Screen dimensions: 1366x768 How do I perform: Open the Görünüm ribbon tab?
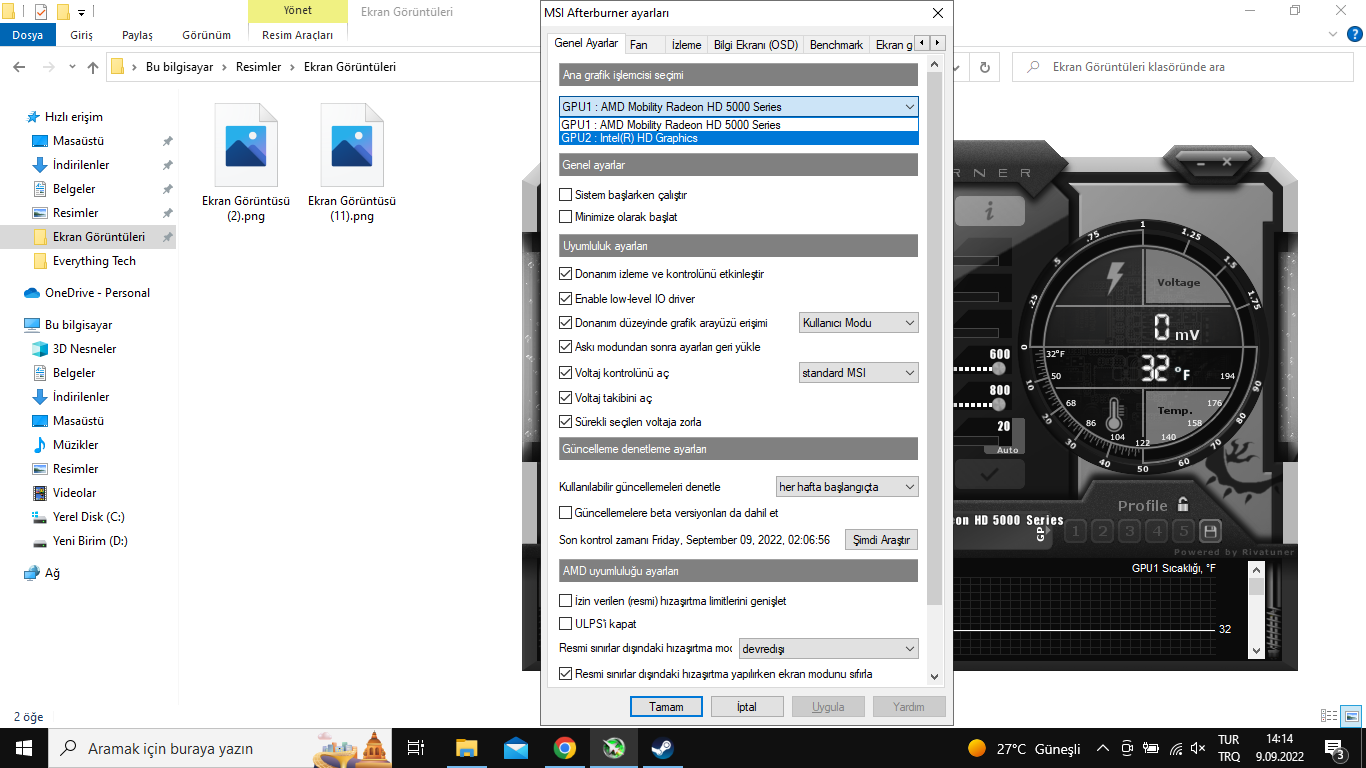tap(206, 35)
